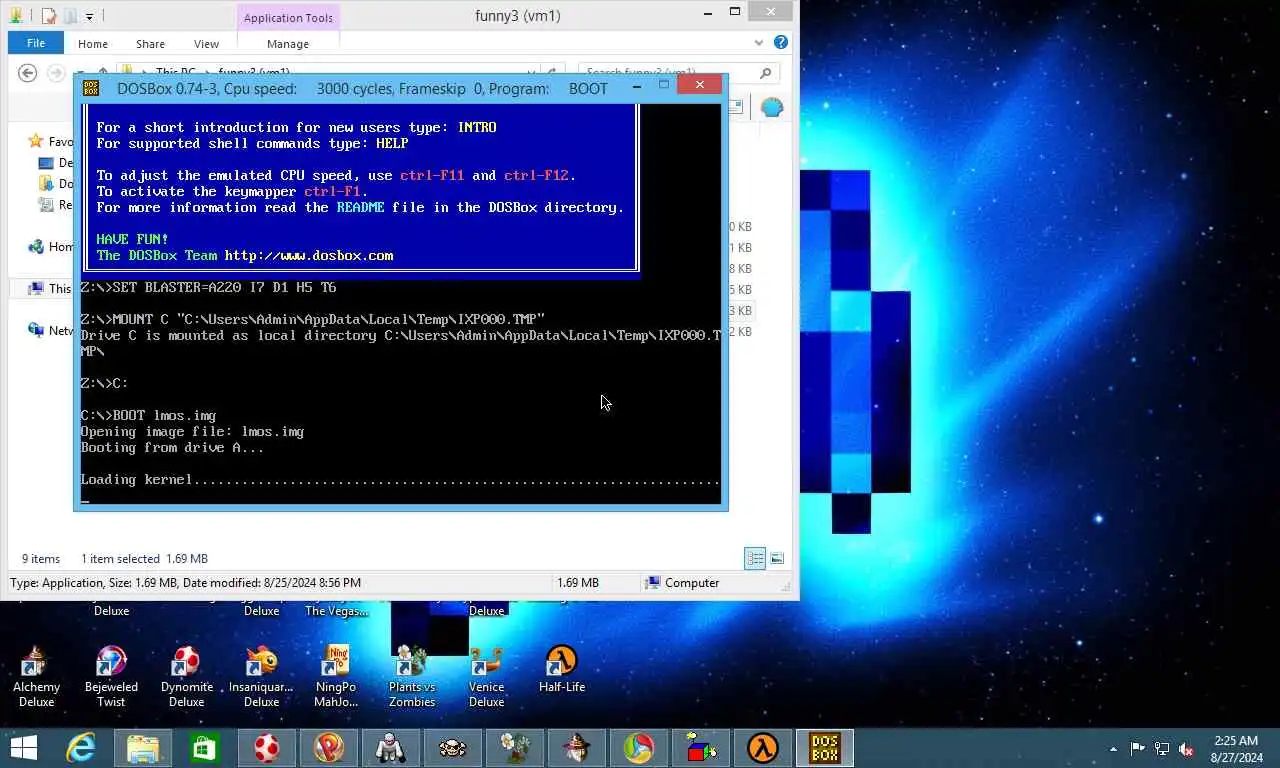Go back using Explorer's Back arrow
1280x768 pixels.
[28, 72]
